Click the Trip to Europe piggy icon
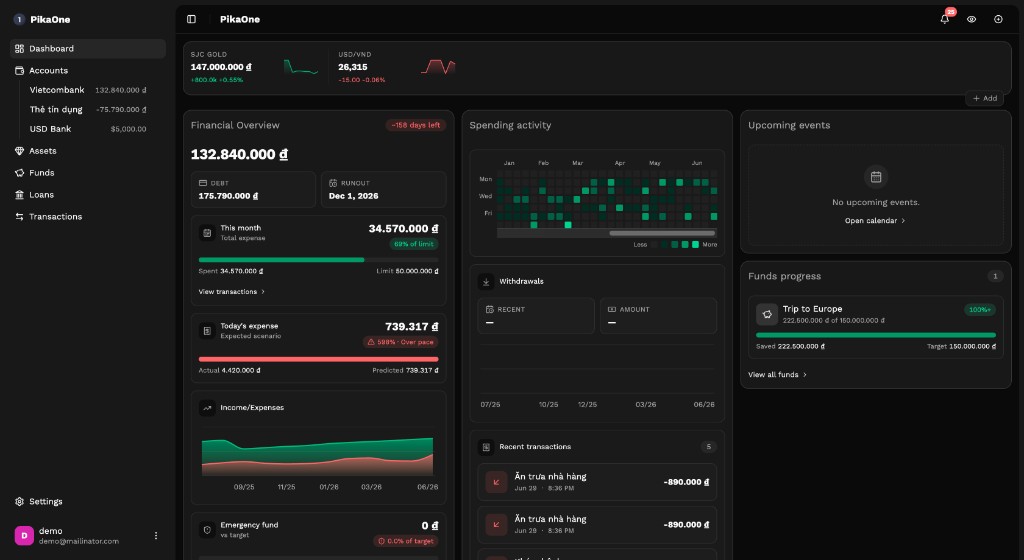 767,314
